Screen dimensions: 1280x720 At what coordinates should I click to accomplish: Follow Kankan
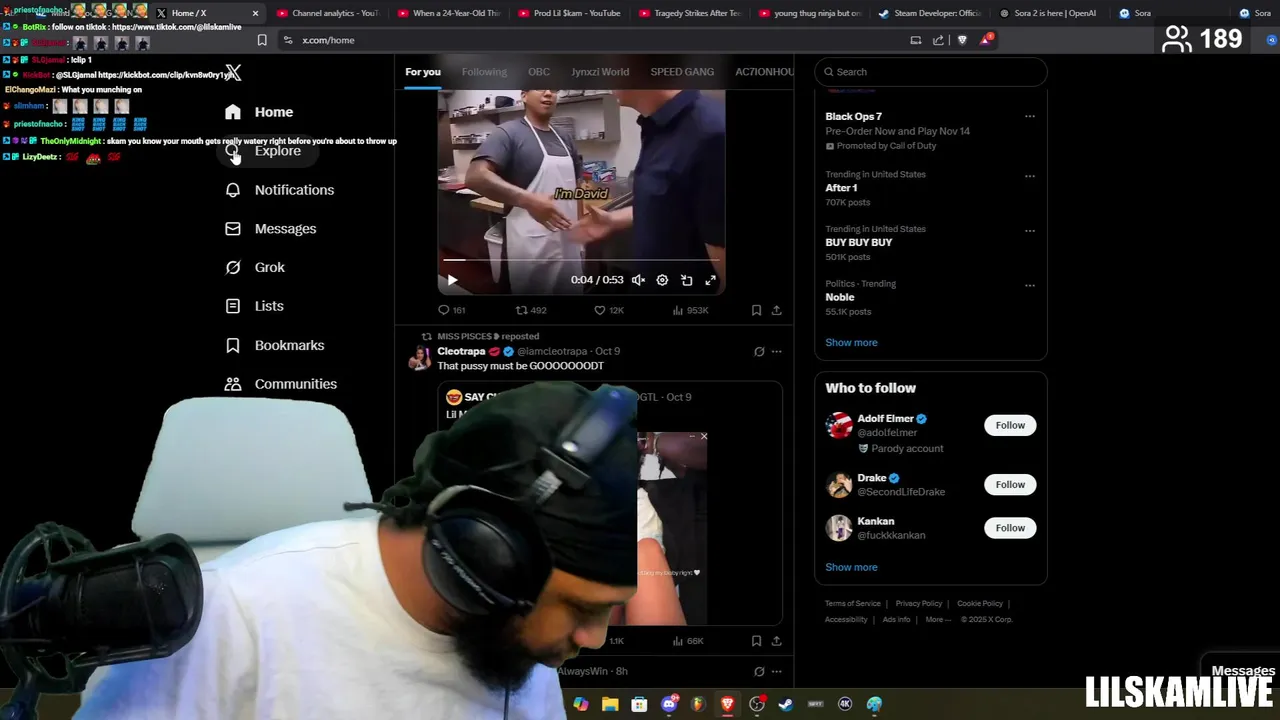pos(1010,528)
